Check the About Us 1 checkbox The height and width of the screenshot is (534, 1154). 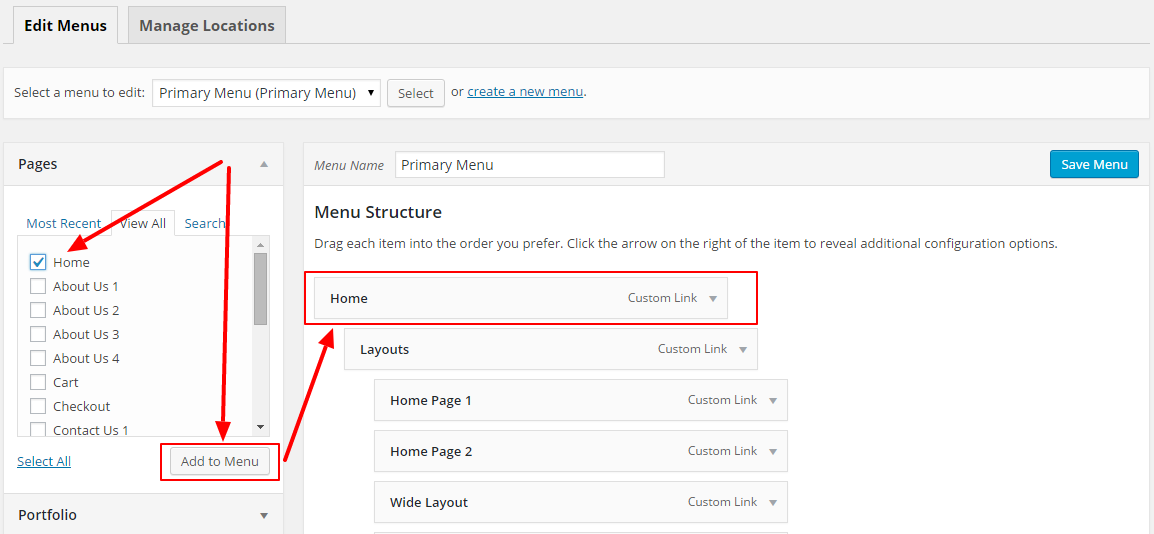[x=38, y=286]
